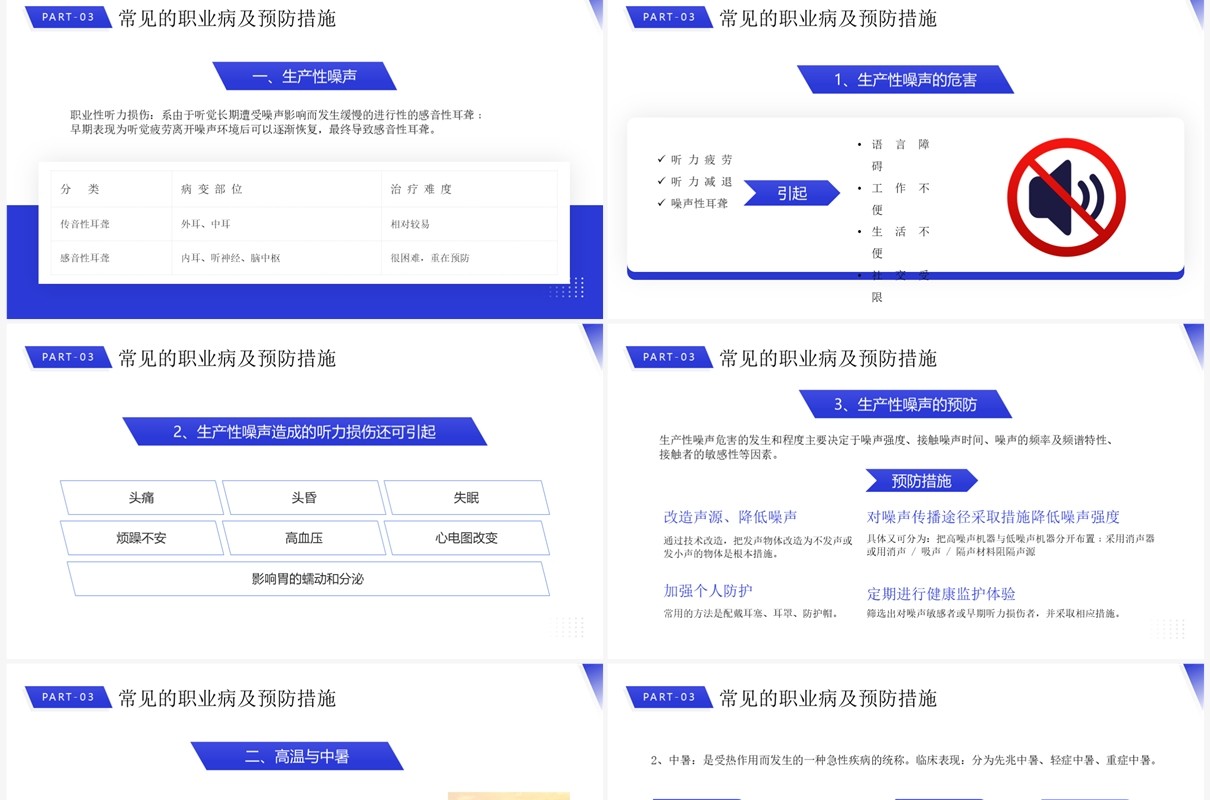Screen dimensions: 1210x800
Task: Click the text beginning '通过技术改造'
Action: [758, 547]
